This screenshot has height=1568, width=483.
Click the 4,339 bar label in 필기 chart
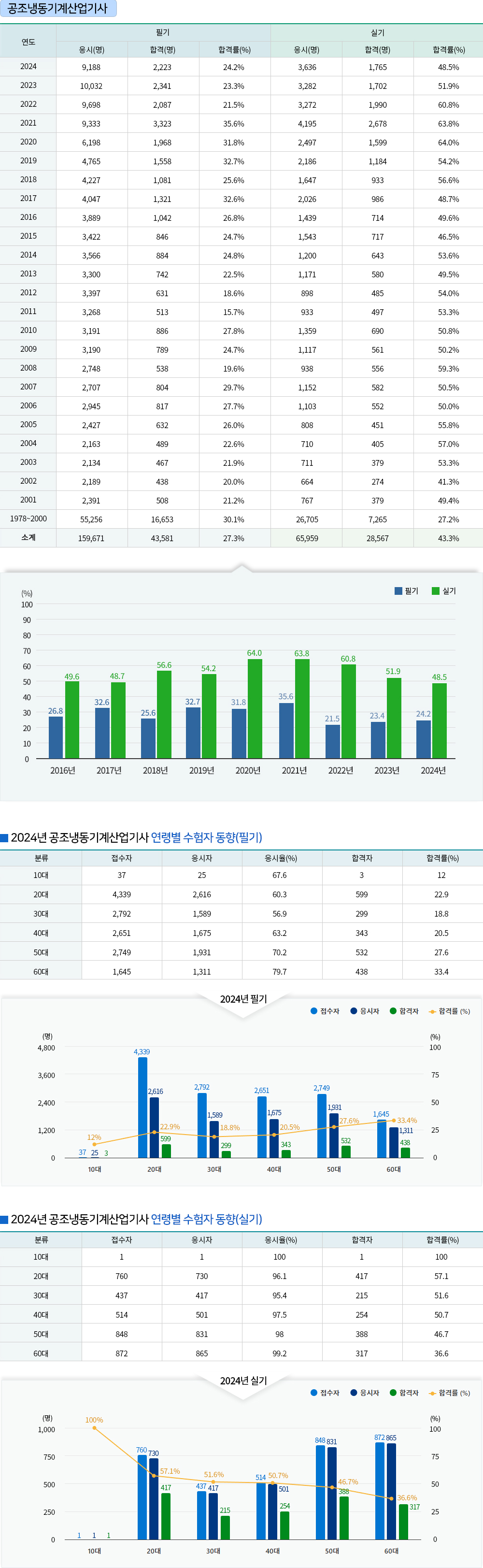pyautogui.click(x=142, y=1051)
